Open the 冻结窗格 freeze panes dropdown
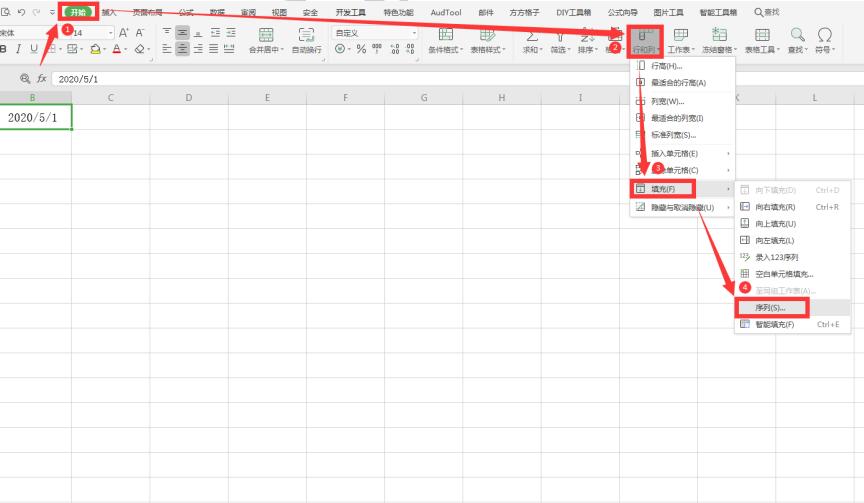The height and width of the screenshot is (503, 864). pyautogui.click(x=719, y=41)
